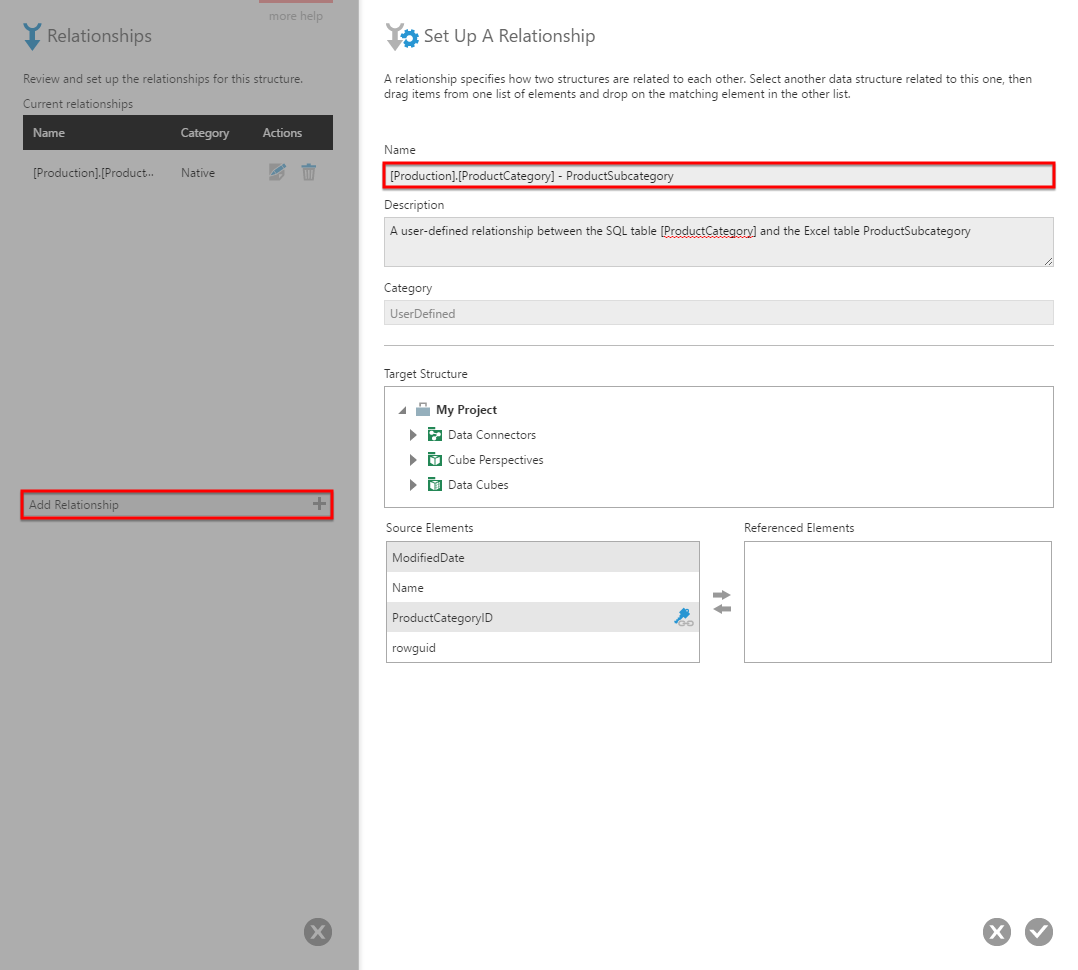Select the [Production].[Product.. relationship row
This screenshot has height=970, width=1078.
pyautogui.click(x=177, y=173)
